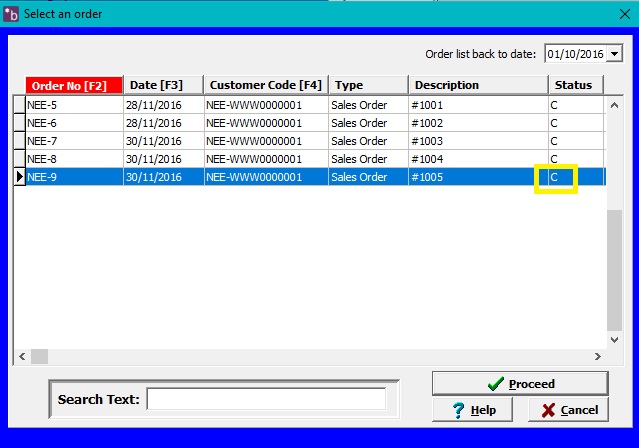Click customer code in NEE-7 row
The width and height of the screenshot is (639, 448).
254,141
